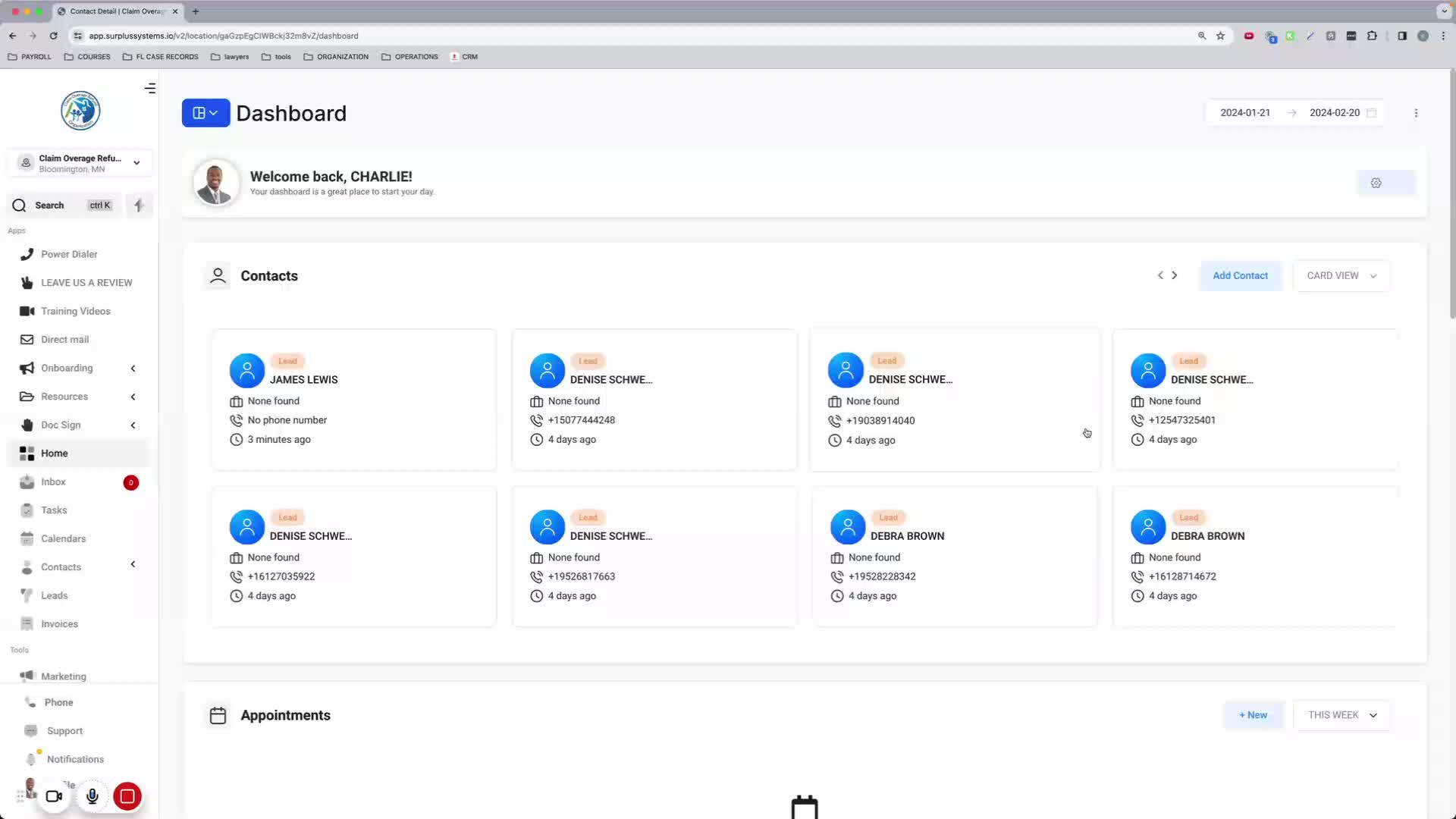Toggle the microphone button
Viewport: 1456px width, 819px height.
coord(92,796)
